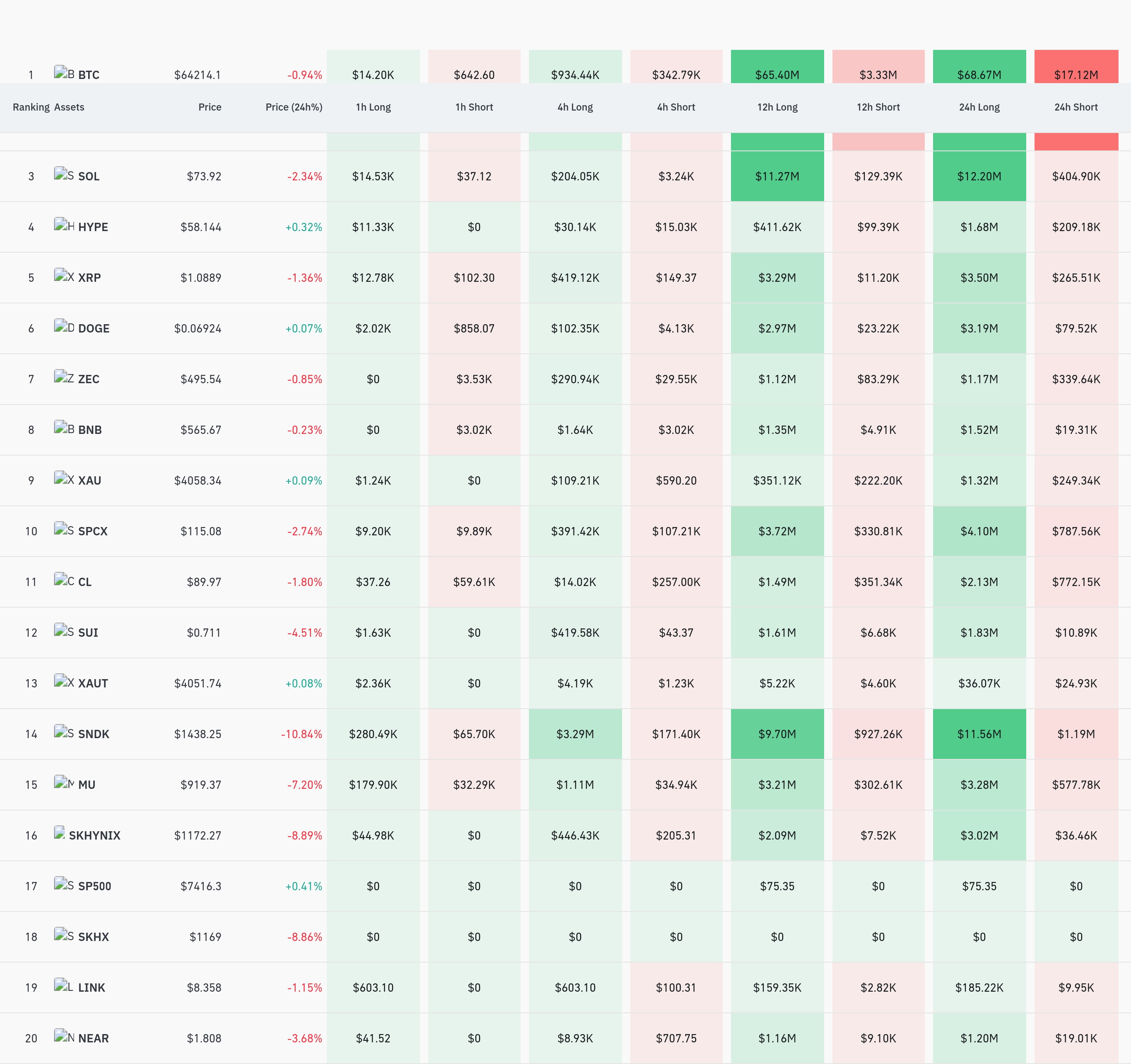Select SOL 24h Long cell $12.20M
This screenshot has width=1131, height=1064.
(979, 176)
